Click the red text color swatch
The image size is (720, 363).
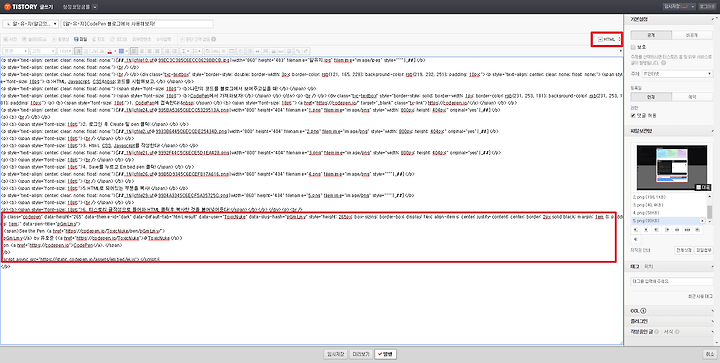pos(110,51)
